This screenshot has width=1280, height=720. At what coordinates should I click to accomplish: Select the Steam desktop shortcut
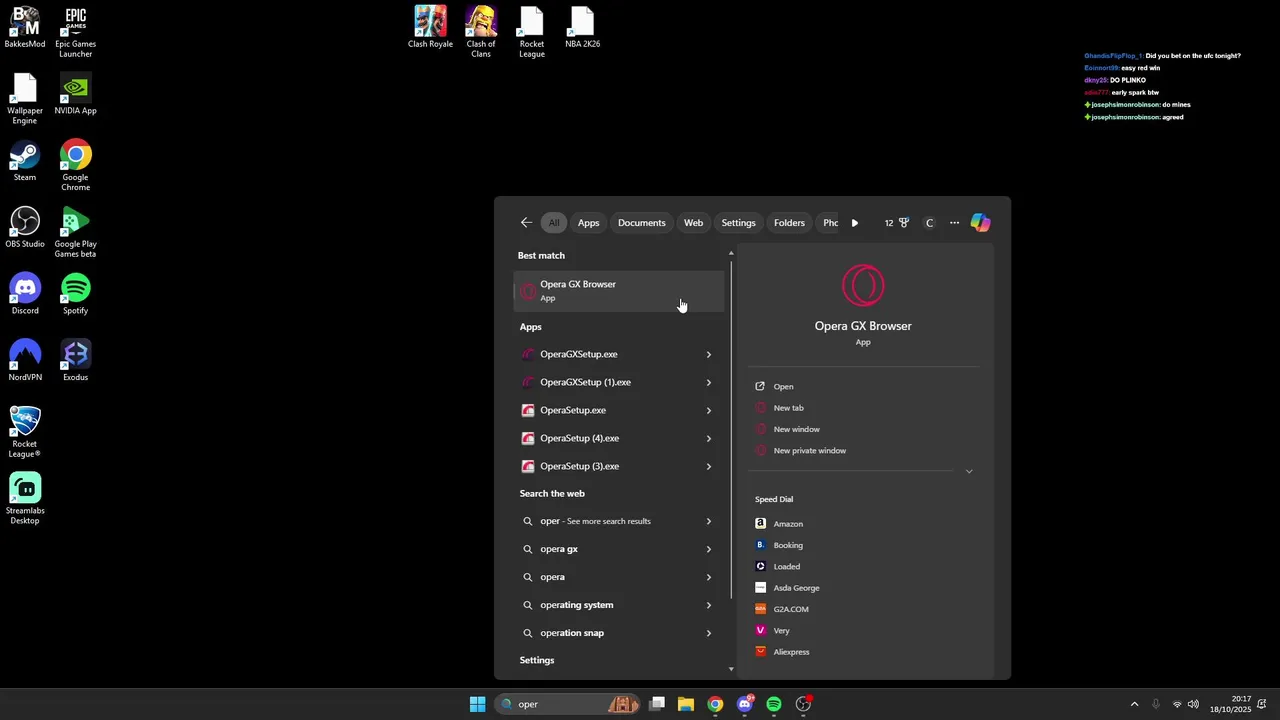tap(25, 161)
